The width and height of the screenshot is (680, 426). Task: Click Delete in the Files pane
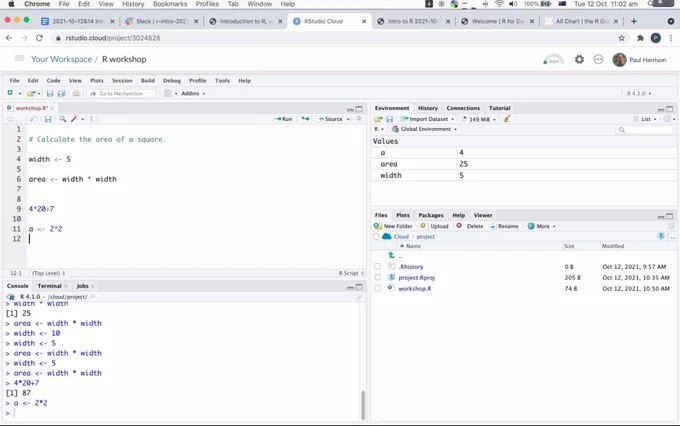pyautogui.click(x=470, y=226)
